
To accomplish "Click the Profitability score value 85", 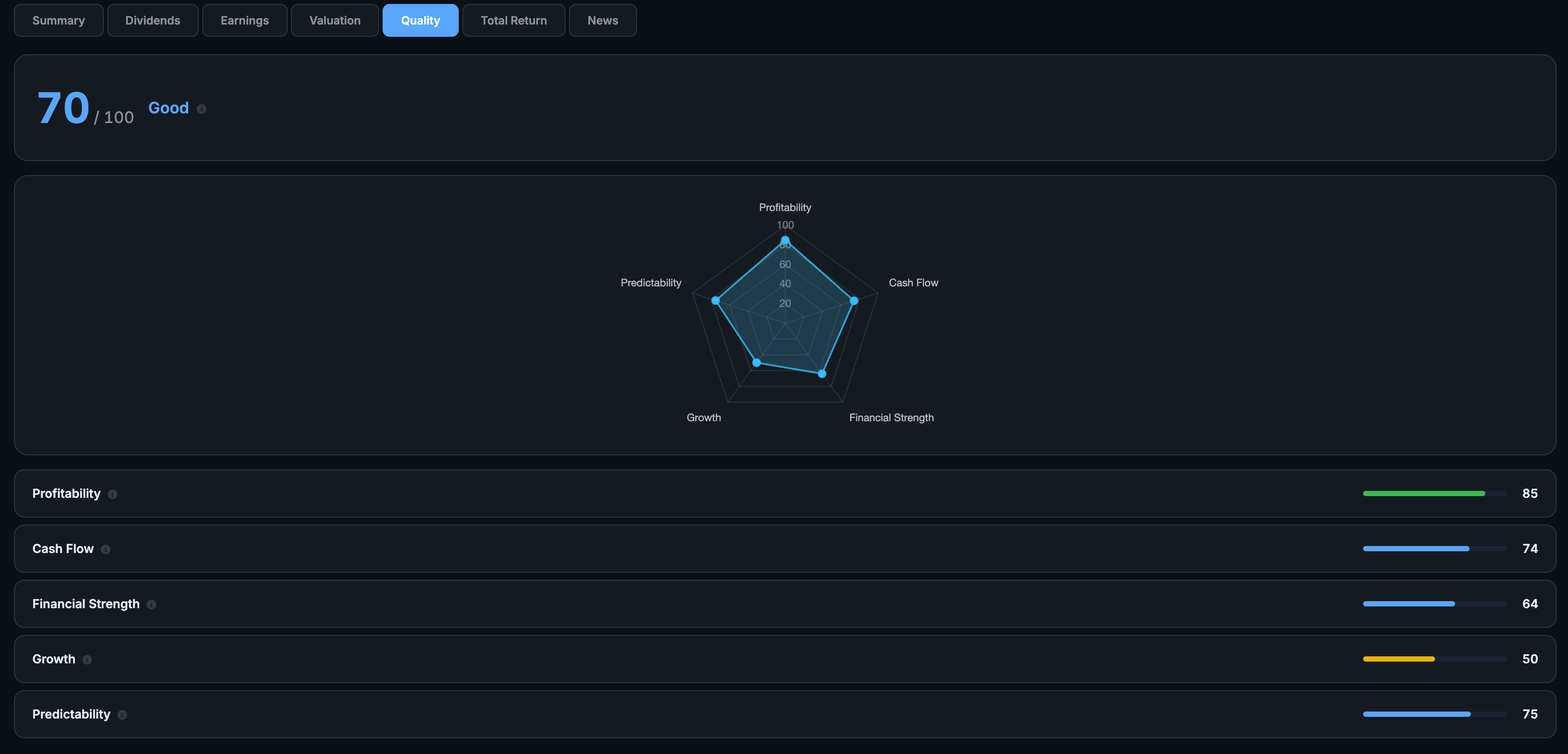I will (1529, 493).
